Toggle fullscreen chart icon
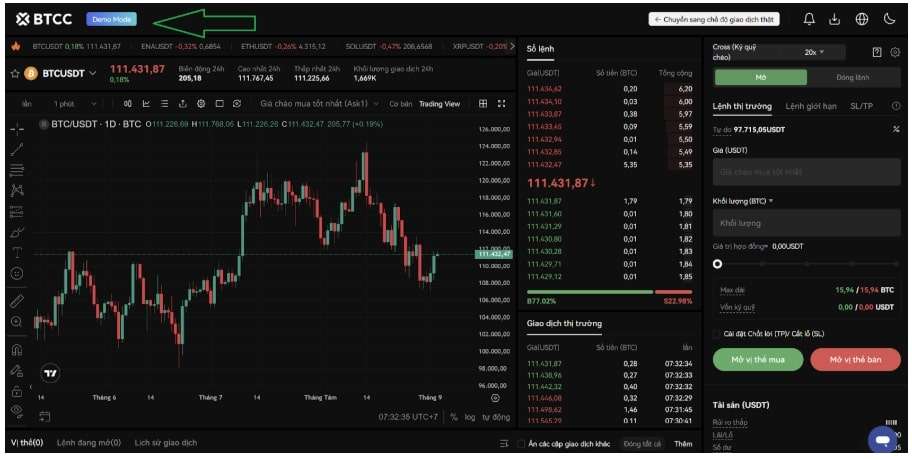 pyautogui.click(x=501, y=103)
